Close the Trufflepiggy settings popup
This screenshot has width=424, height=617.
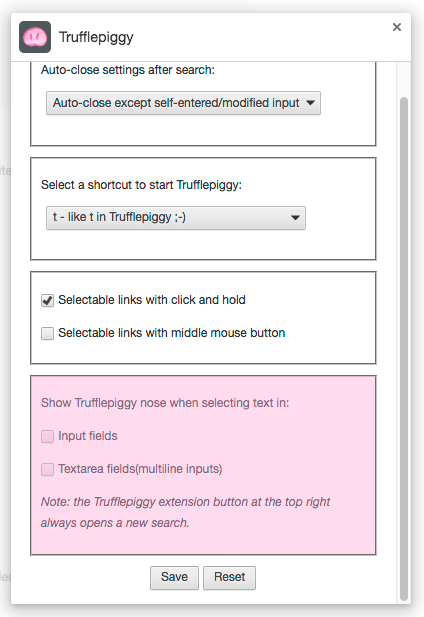[397, 27]
